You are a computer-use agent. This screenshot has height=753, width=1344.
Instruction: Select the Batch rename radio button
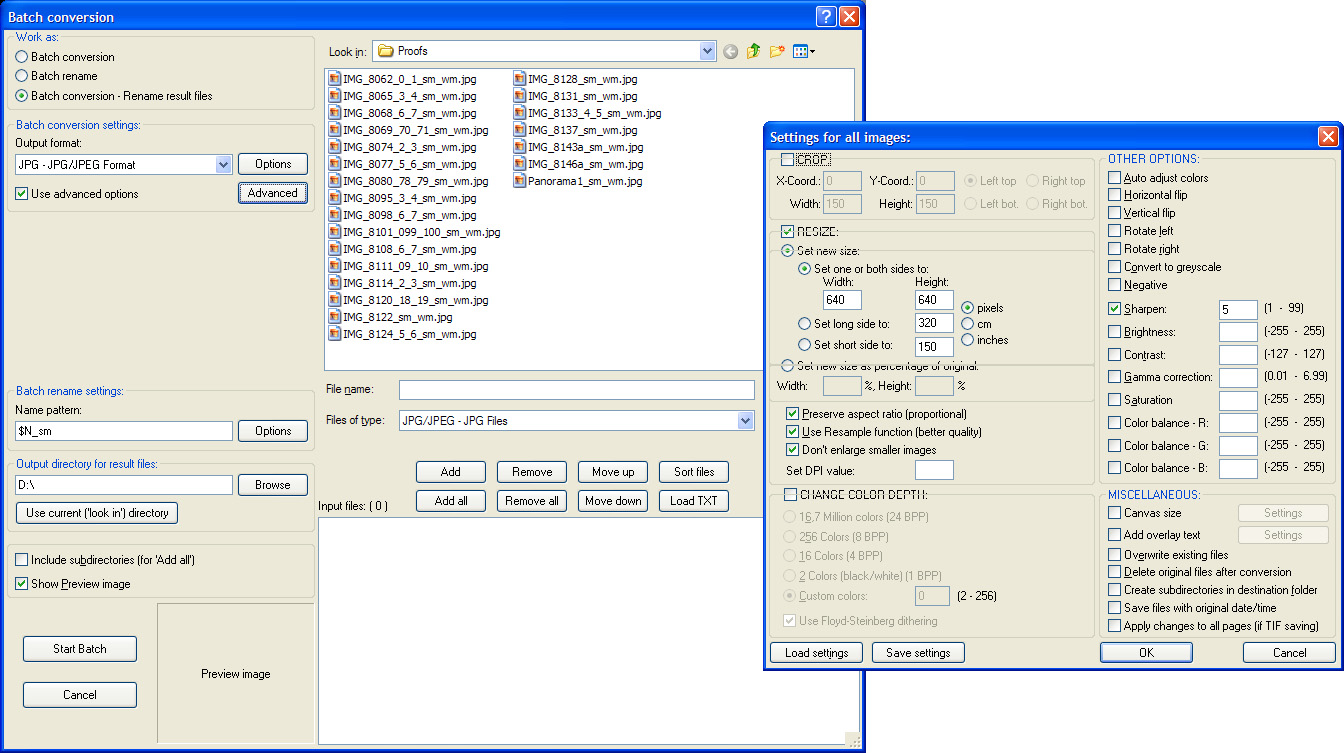pos(22,76)
